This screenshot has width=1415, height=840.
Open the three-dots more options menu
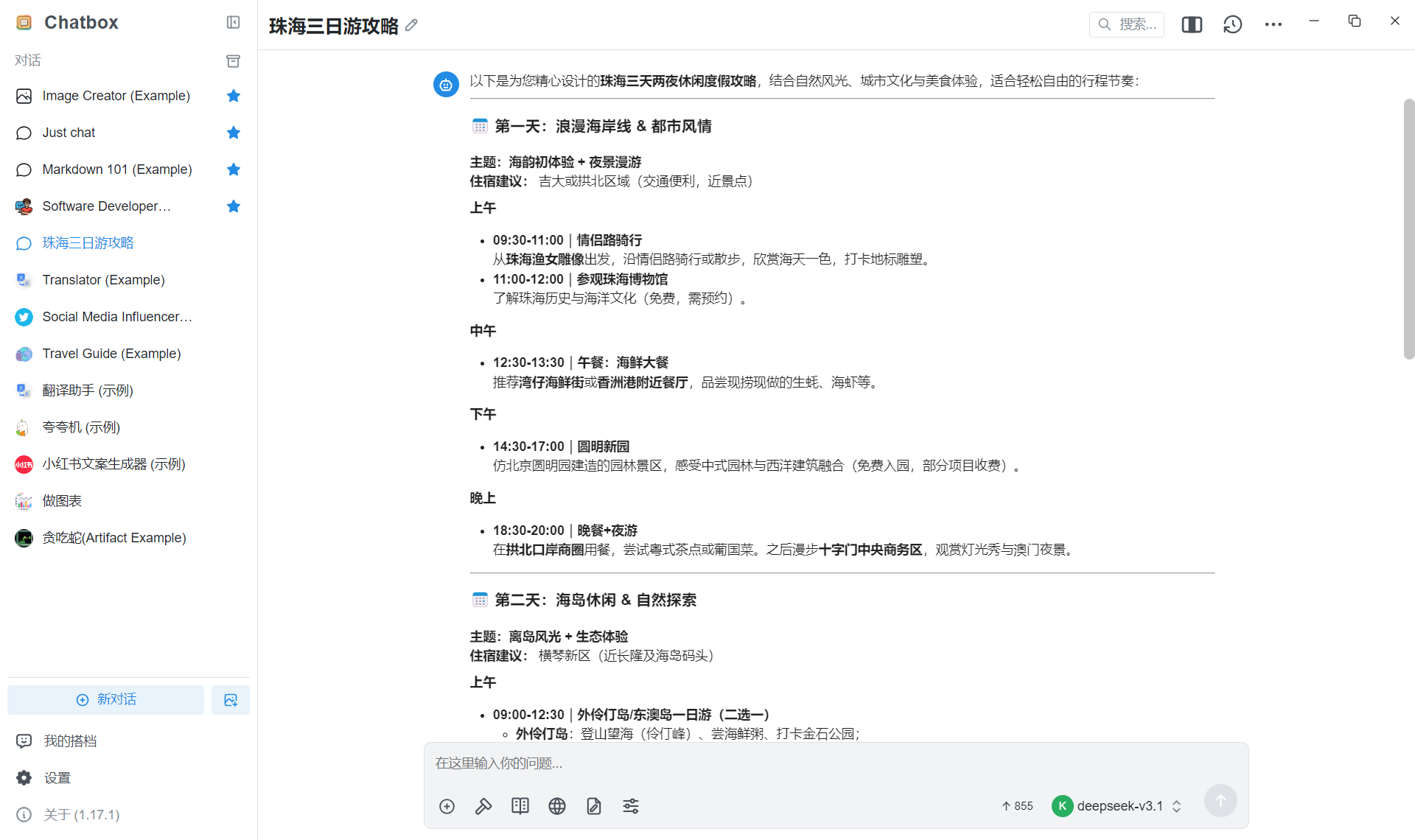(x=1273, y=24)
